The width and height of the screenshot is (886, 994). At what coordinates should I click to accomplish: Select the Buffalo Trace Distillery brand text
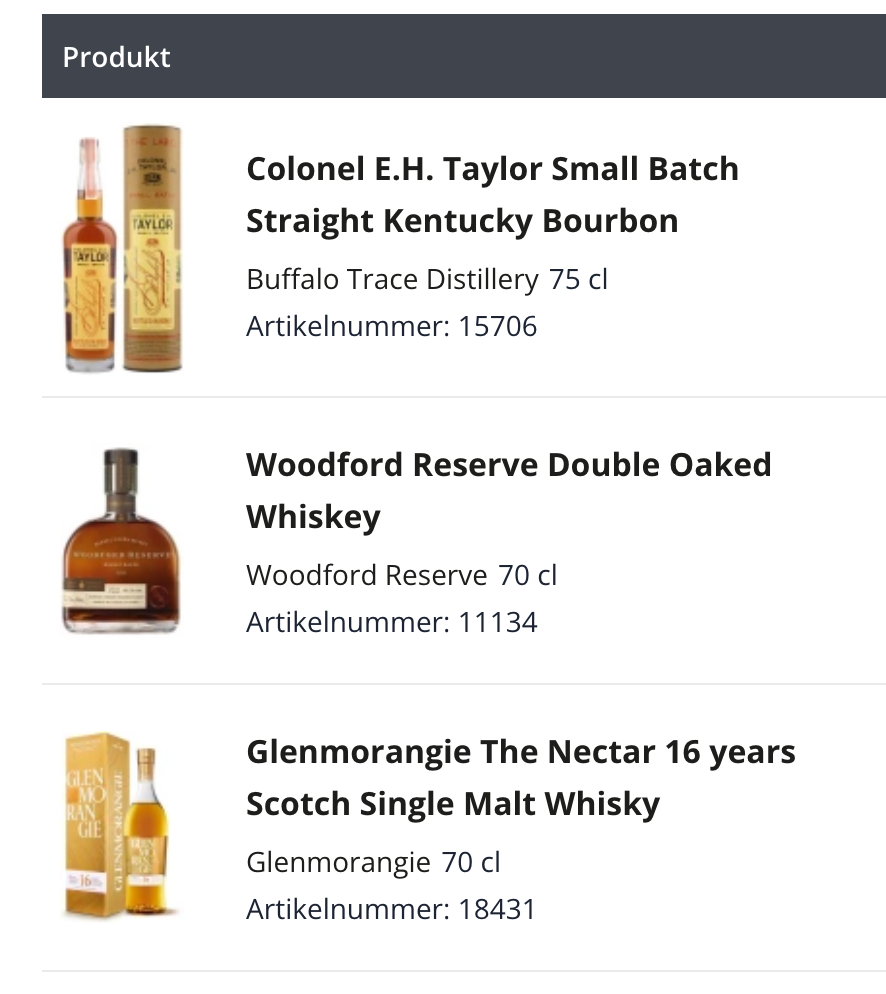(392, 279)
